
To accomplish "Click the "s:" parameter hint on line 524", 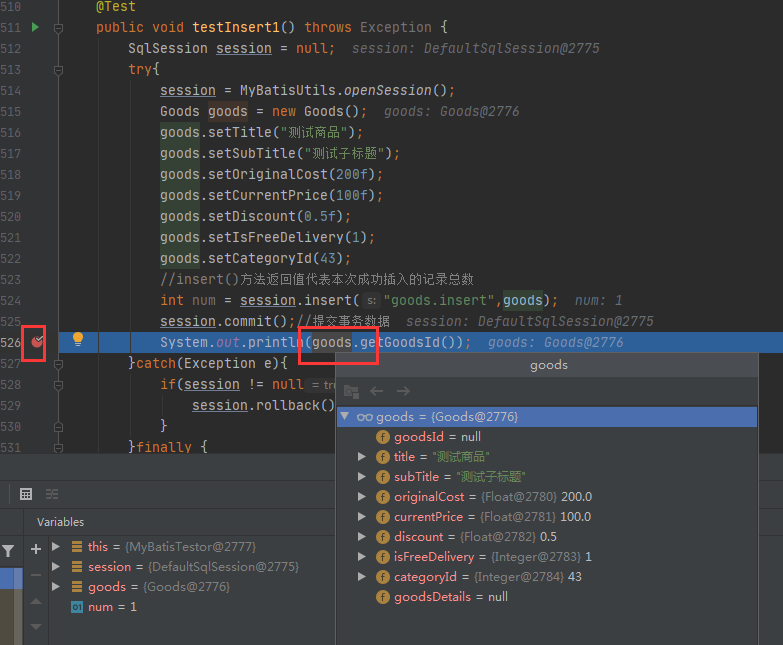I will [371, 301].
